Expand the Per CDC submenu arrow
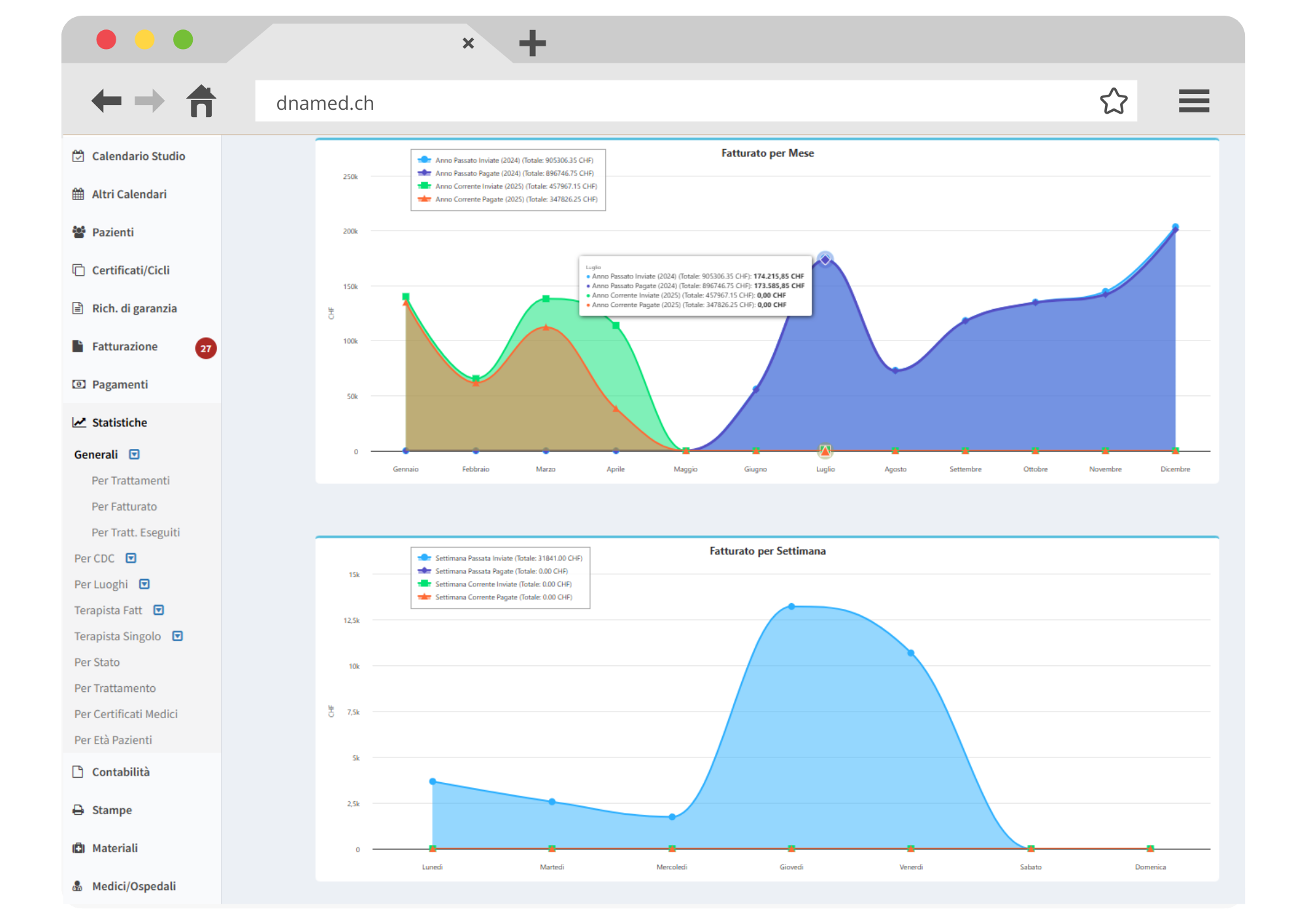The image size is (1307, 924). pos(131,558)
